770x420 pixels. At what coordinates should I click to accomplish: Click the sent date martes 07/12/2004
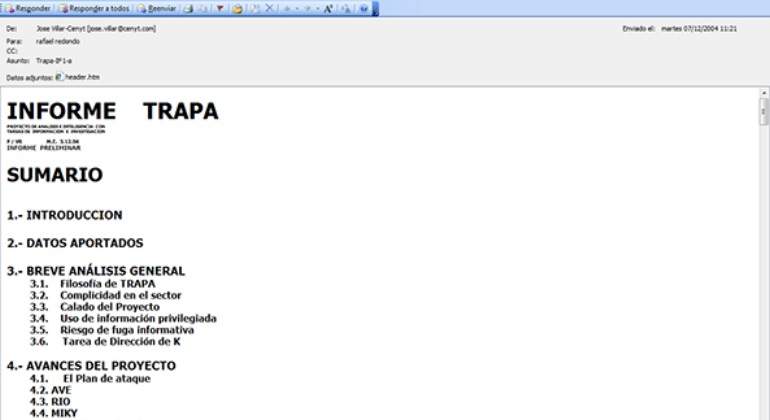pyautogui.click(x=699, y=28)
